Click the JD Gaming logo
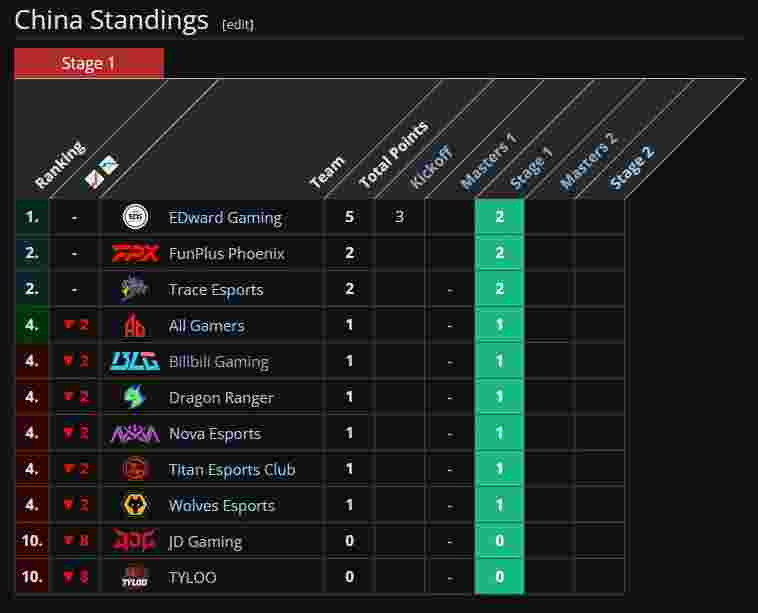This screenshot has width=758, height=613. [135, 540]
